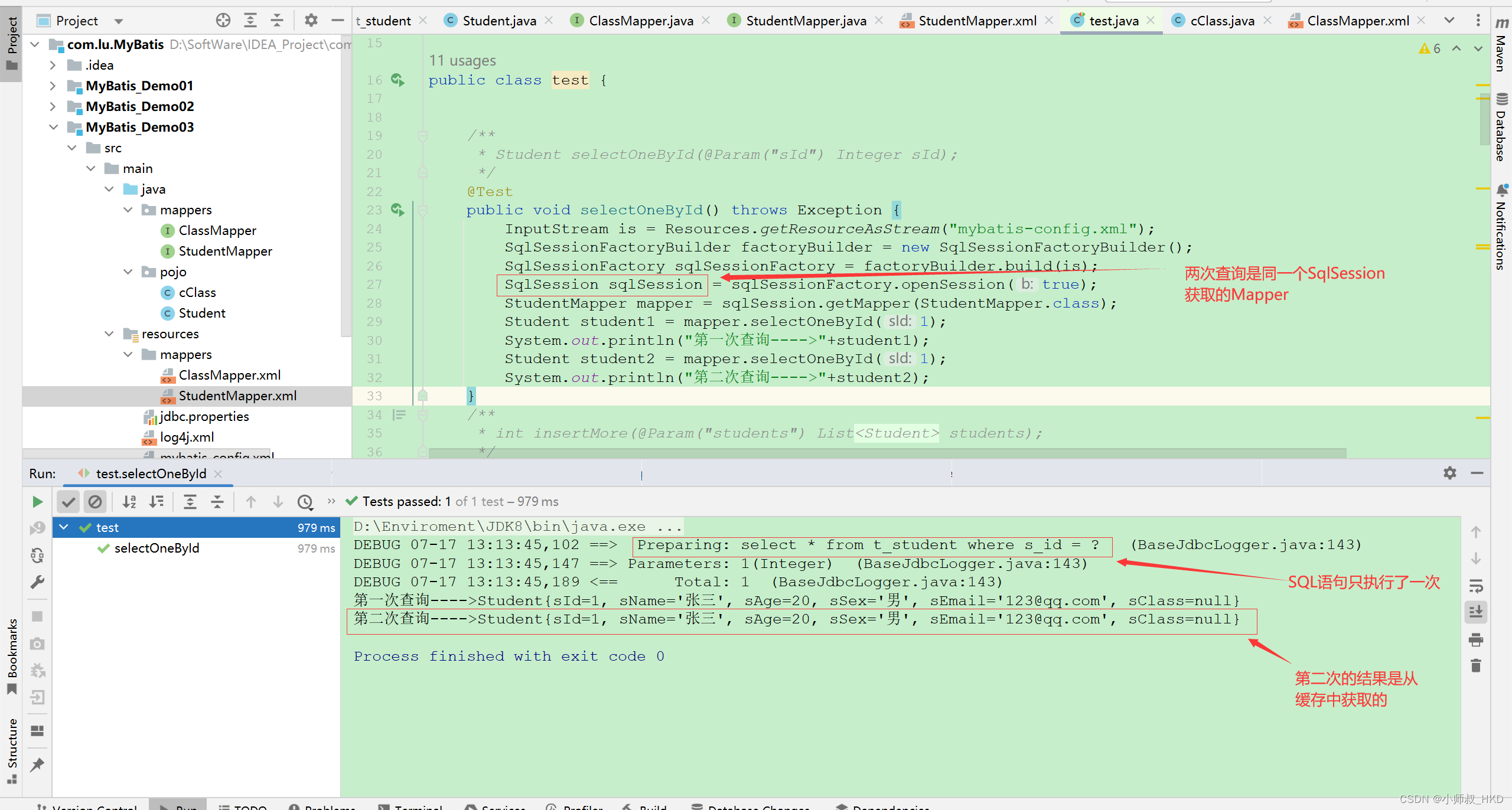Image resolution: width=1512 pixels, height=810 pixels.
Task: Rerun the test with green play icon
Action: pos(37,502)
